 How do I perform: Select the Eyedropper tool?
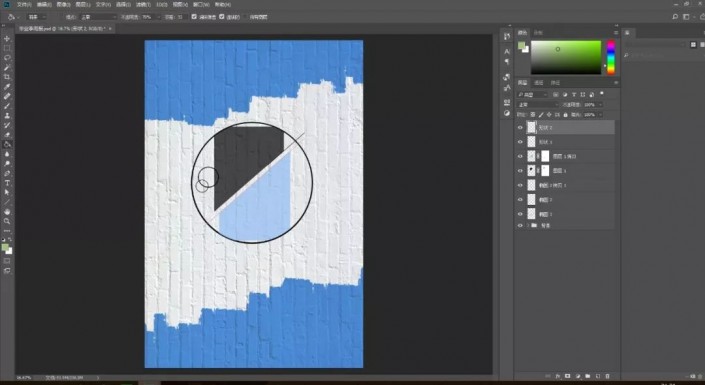pyautogui.click(x=7, y=87)
